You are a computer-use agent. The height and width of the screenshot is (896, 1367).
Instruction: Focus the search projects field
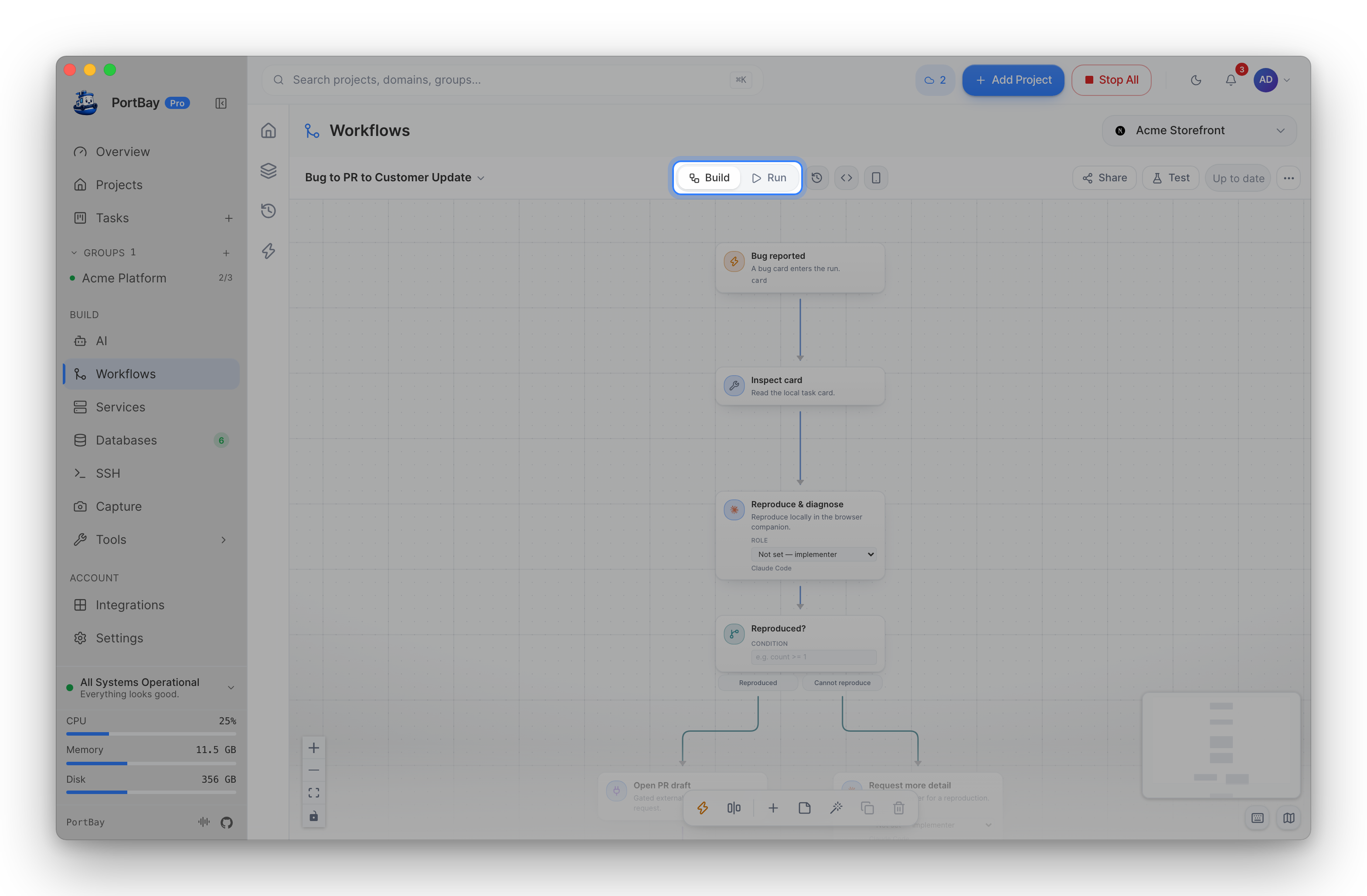512,80
